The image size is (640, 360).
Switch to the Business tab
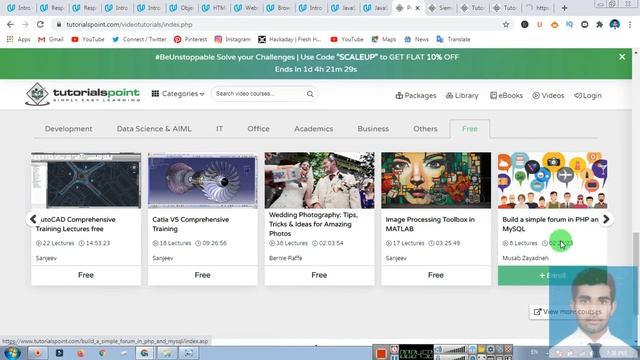(x=373, y=129)
